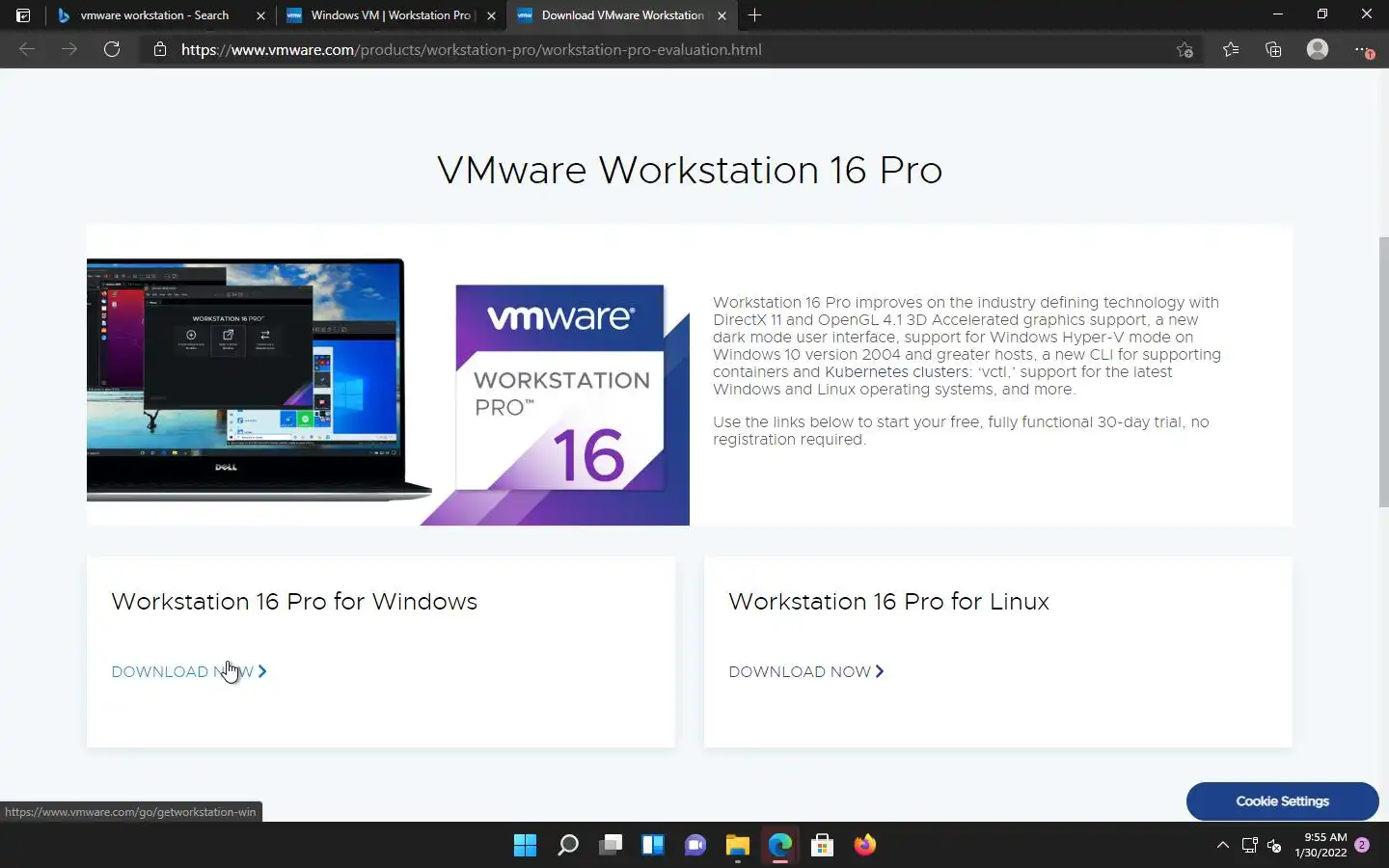Image resolution: width=1389 pixels, height=868 pixels.
Task: Open the tab actions menu icon
Action: point(23,15)
